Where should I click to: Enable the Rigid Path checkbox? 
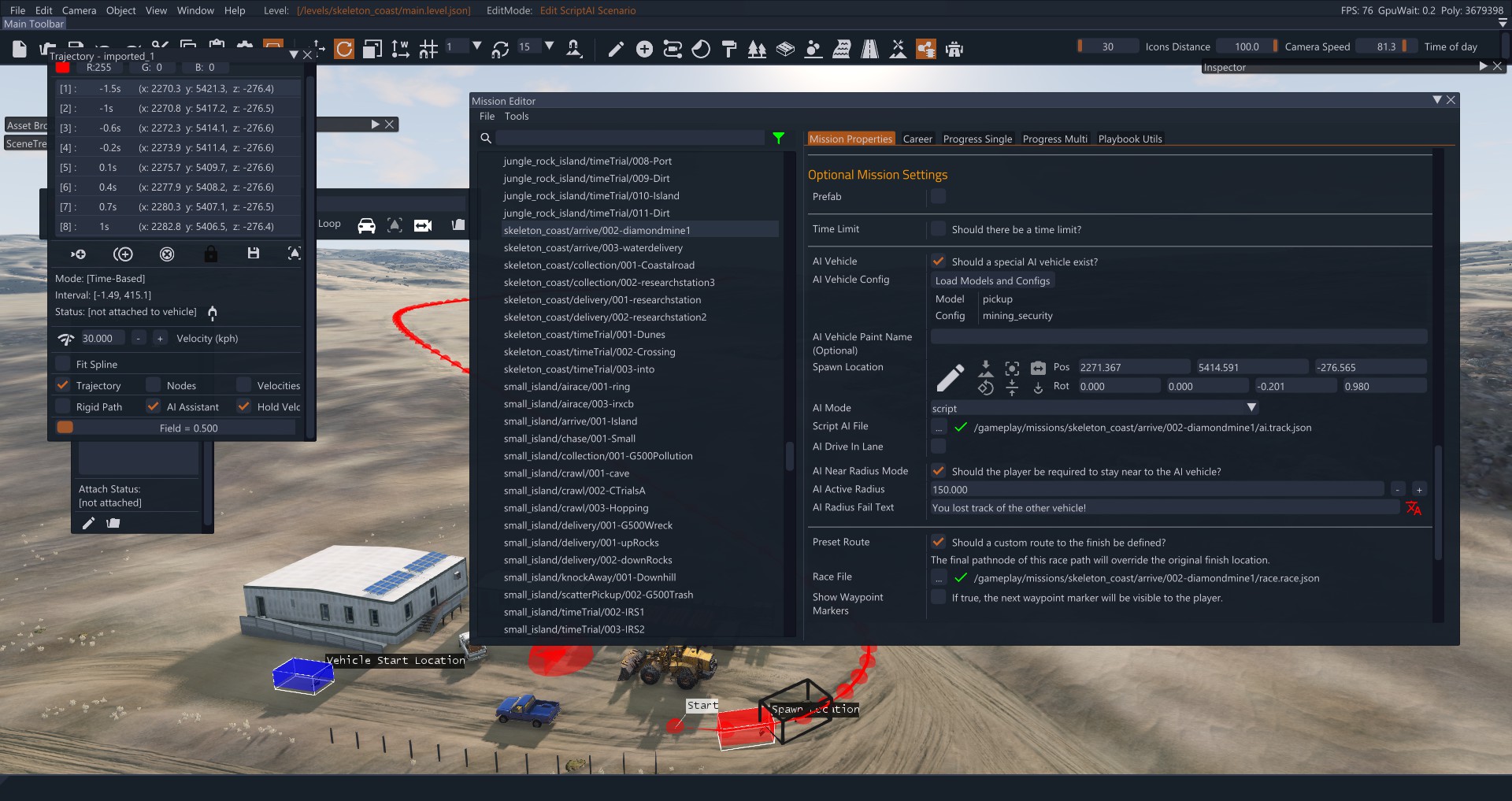[x=63, y=406]
